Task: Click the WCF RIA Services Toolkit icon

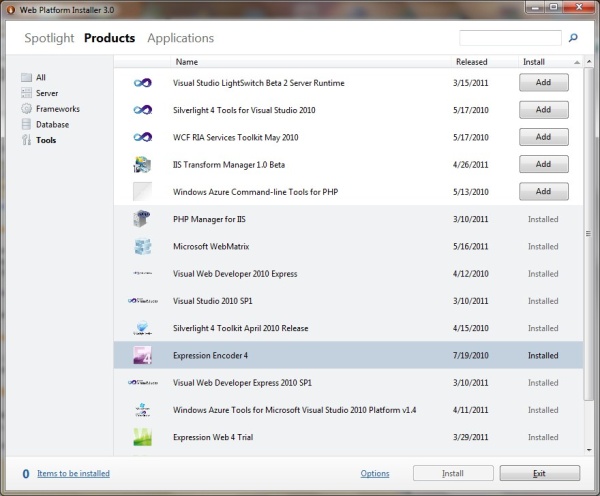Action: 143,137
